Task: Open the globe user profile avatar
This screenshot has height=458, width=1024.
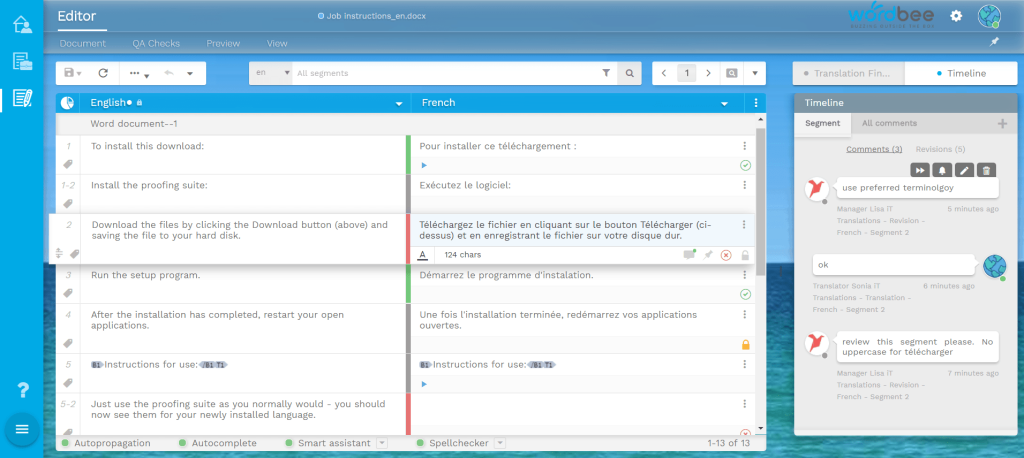Action: pos(989,16)
